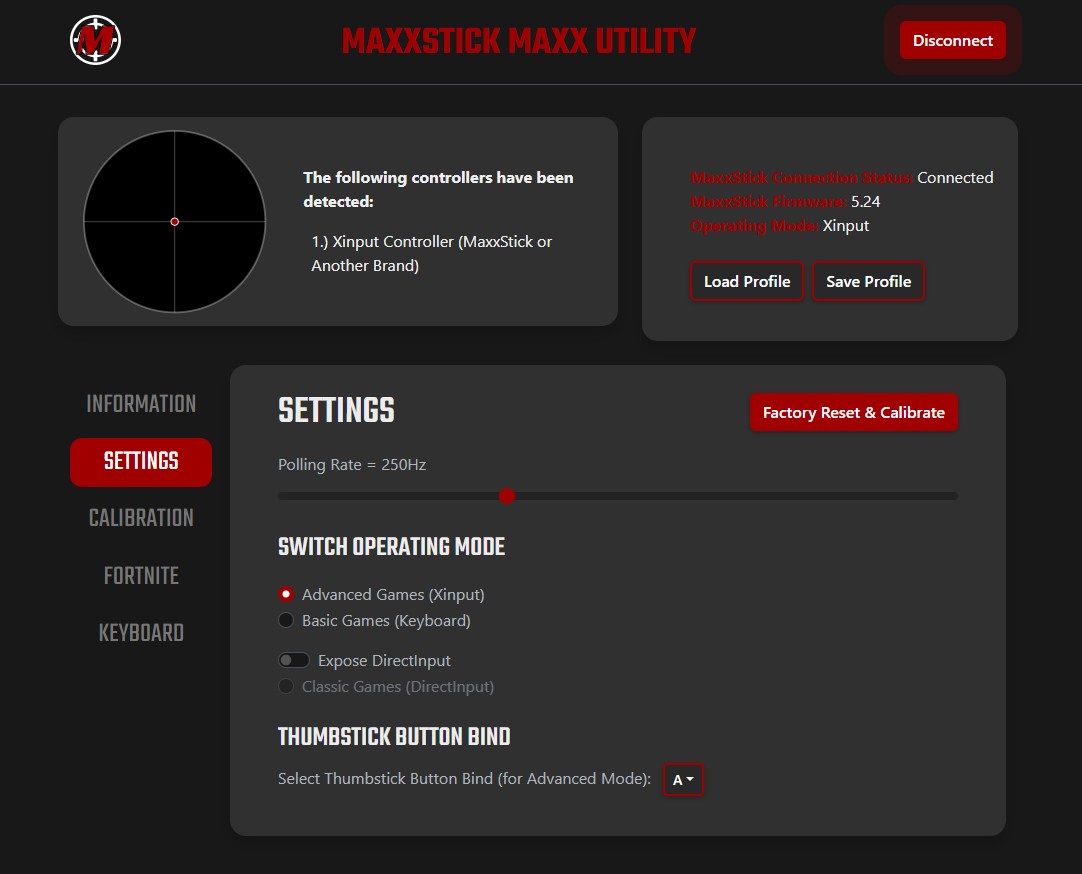Open the FORTNITE configuration page
The height and width of the screenshot is (874, 1082).
[x=140, y=575]
